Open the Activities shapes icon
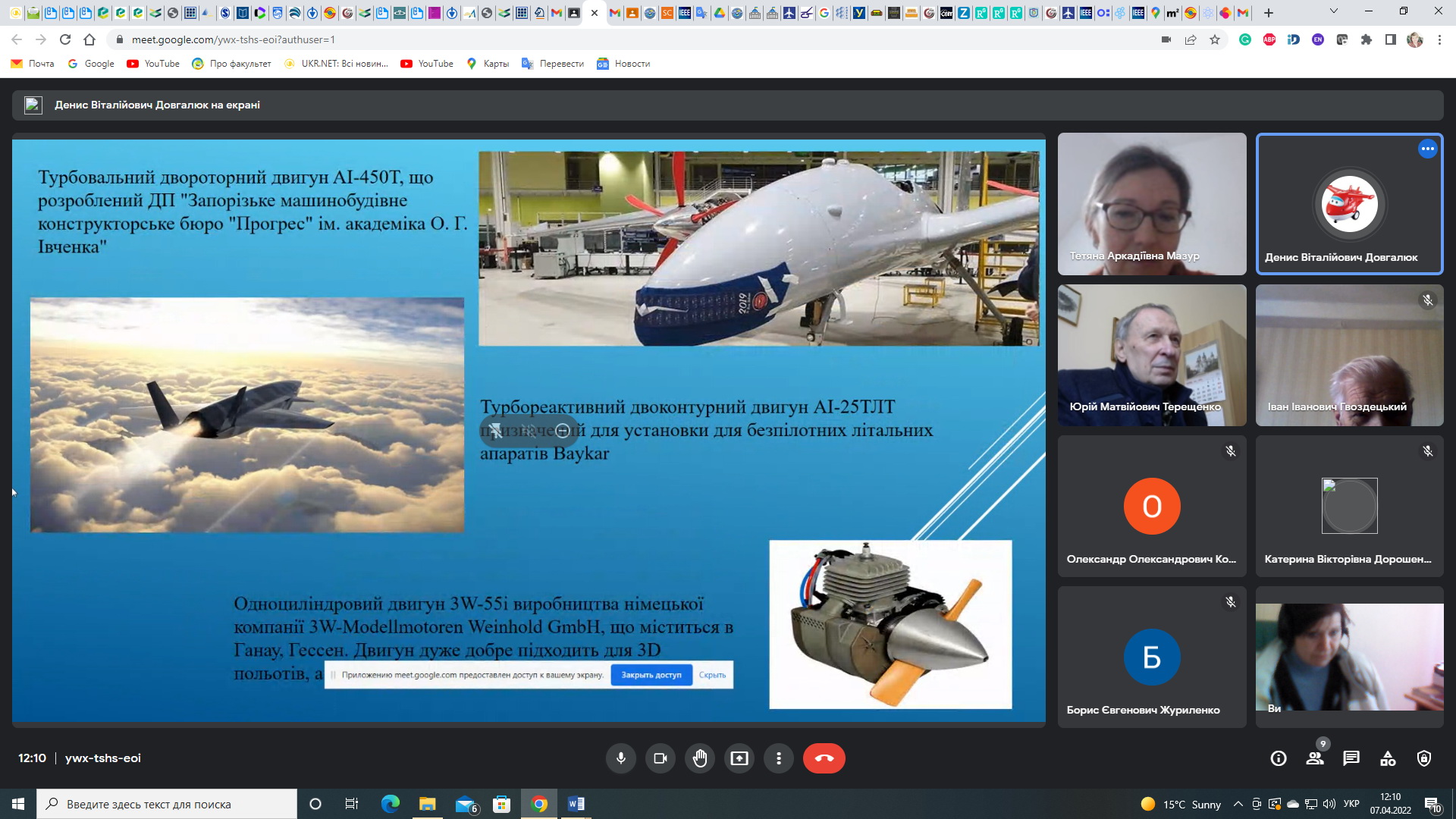Viewport: 1456px width, 819px height. (x=1388, y=758)
